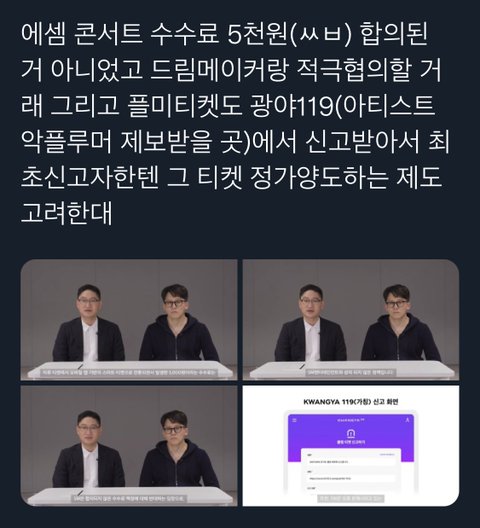Click the URL input field in report form
The width and height of the screenshot is (480, 528).
351,478
